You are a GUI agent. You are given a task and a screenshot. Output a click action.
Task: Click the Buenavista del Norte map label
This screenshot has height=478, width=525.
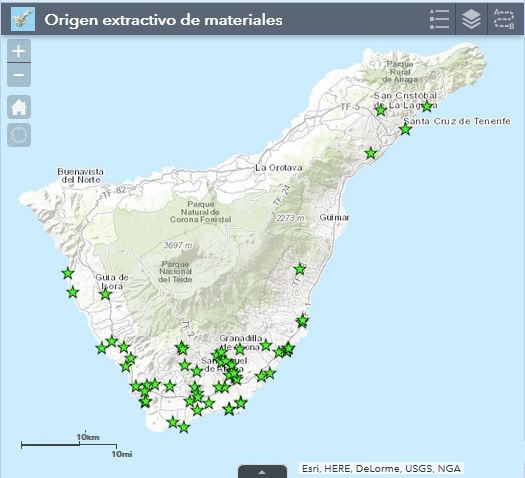pyautogui.click(x=80, y=175)
